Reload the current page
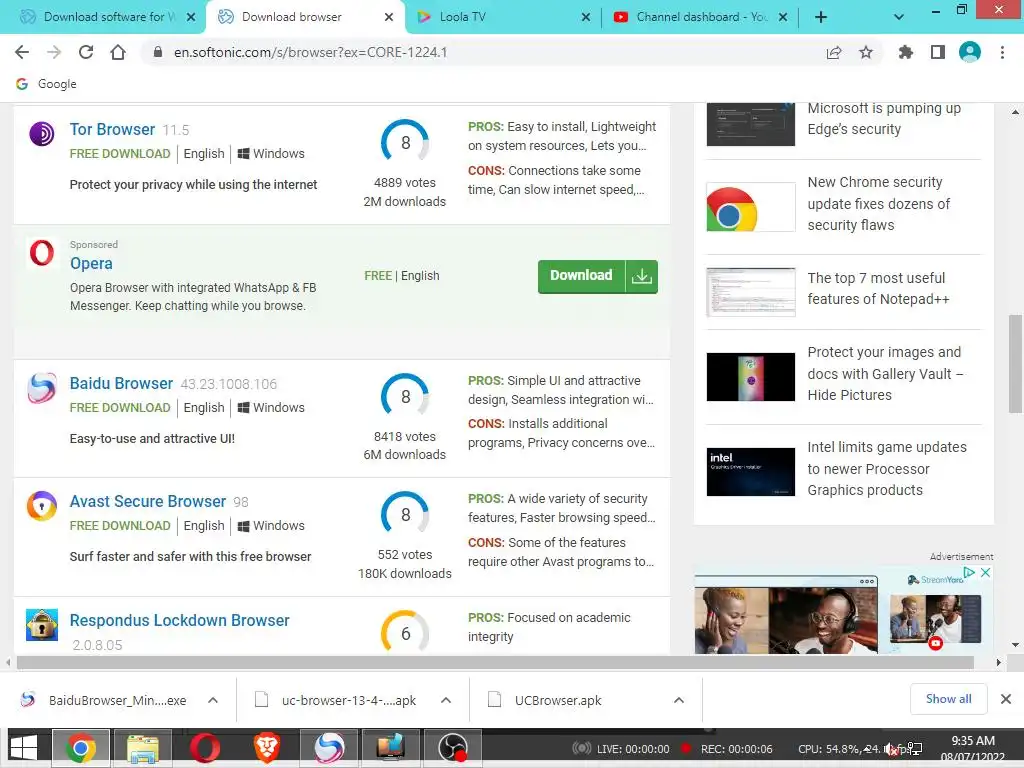The width and height of the screenshot is (1024, 768). pyautogui.click(x=86, y=52)
